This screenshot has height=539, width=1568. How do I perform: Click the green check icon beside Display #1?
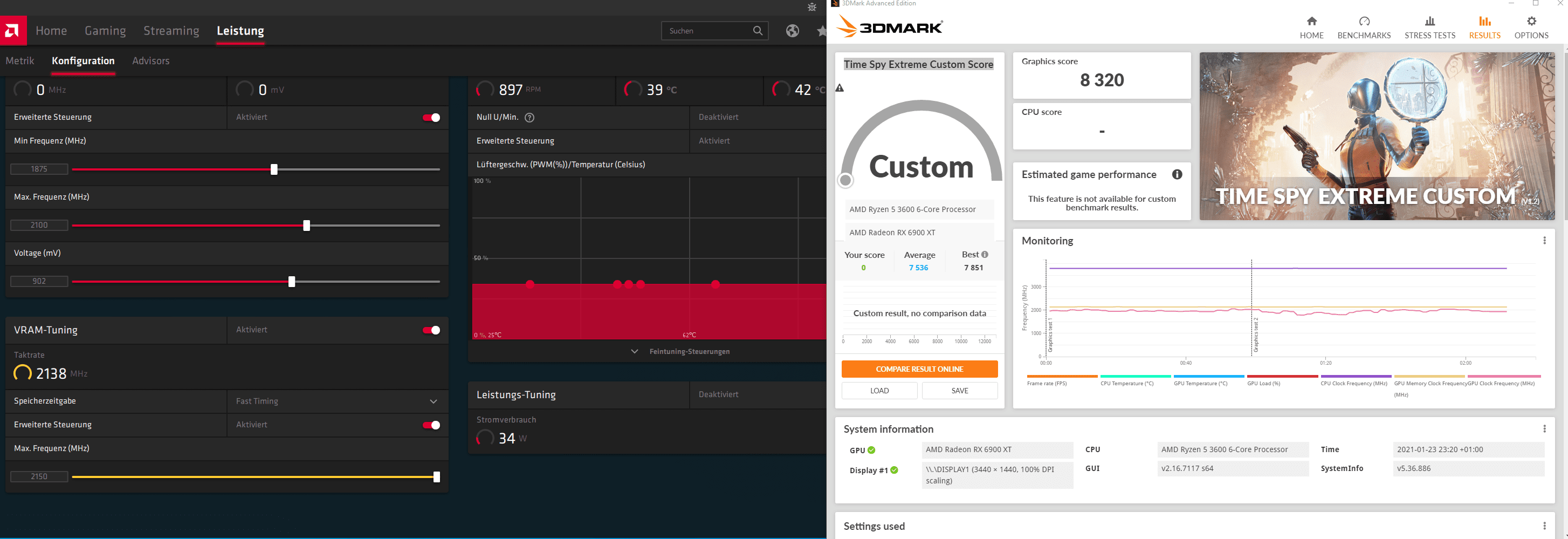click(x=894, y=470)
